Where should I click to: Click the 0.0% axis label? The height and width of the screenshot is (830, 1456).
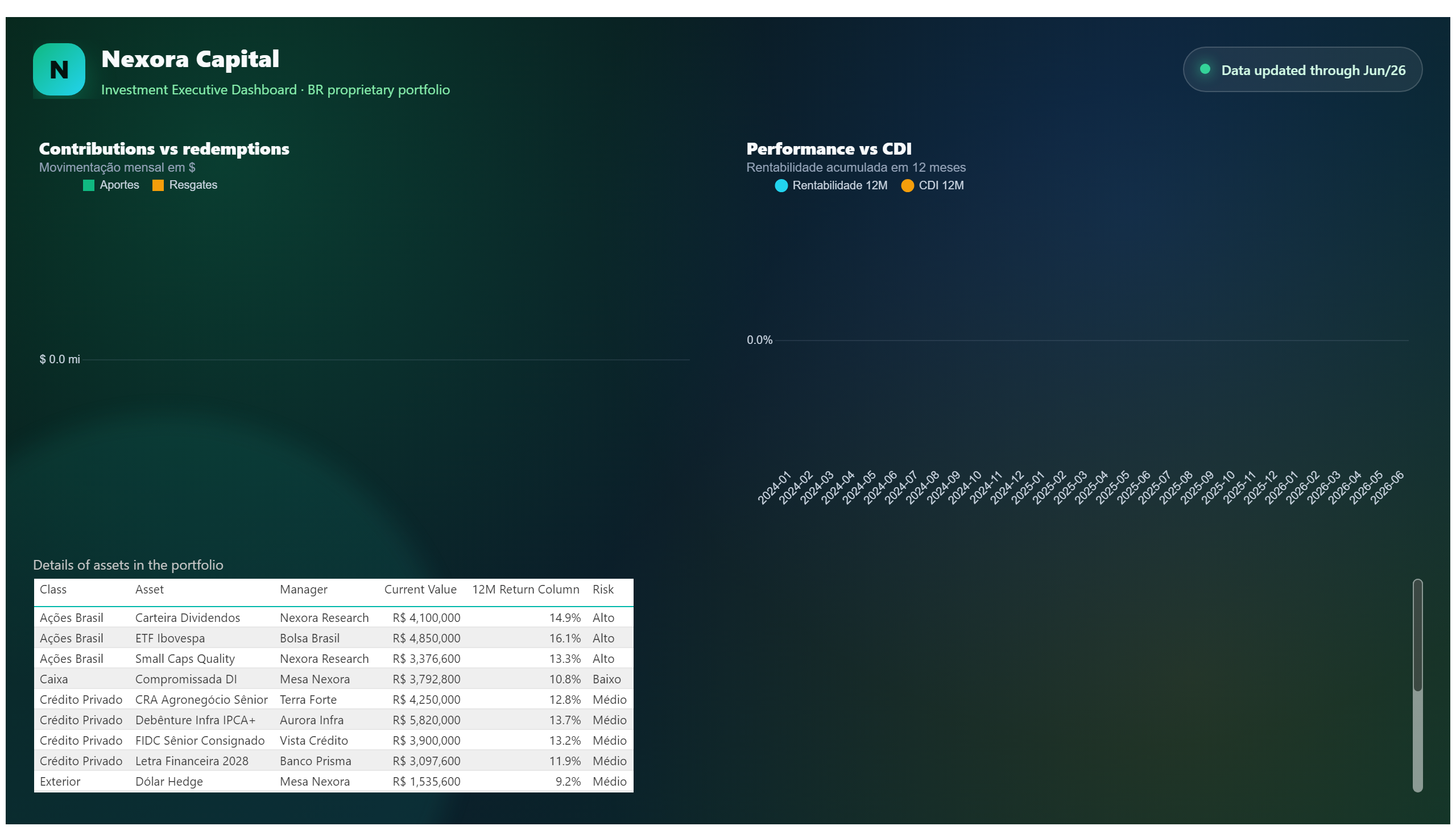[x=759, y=340]
